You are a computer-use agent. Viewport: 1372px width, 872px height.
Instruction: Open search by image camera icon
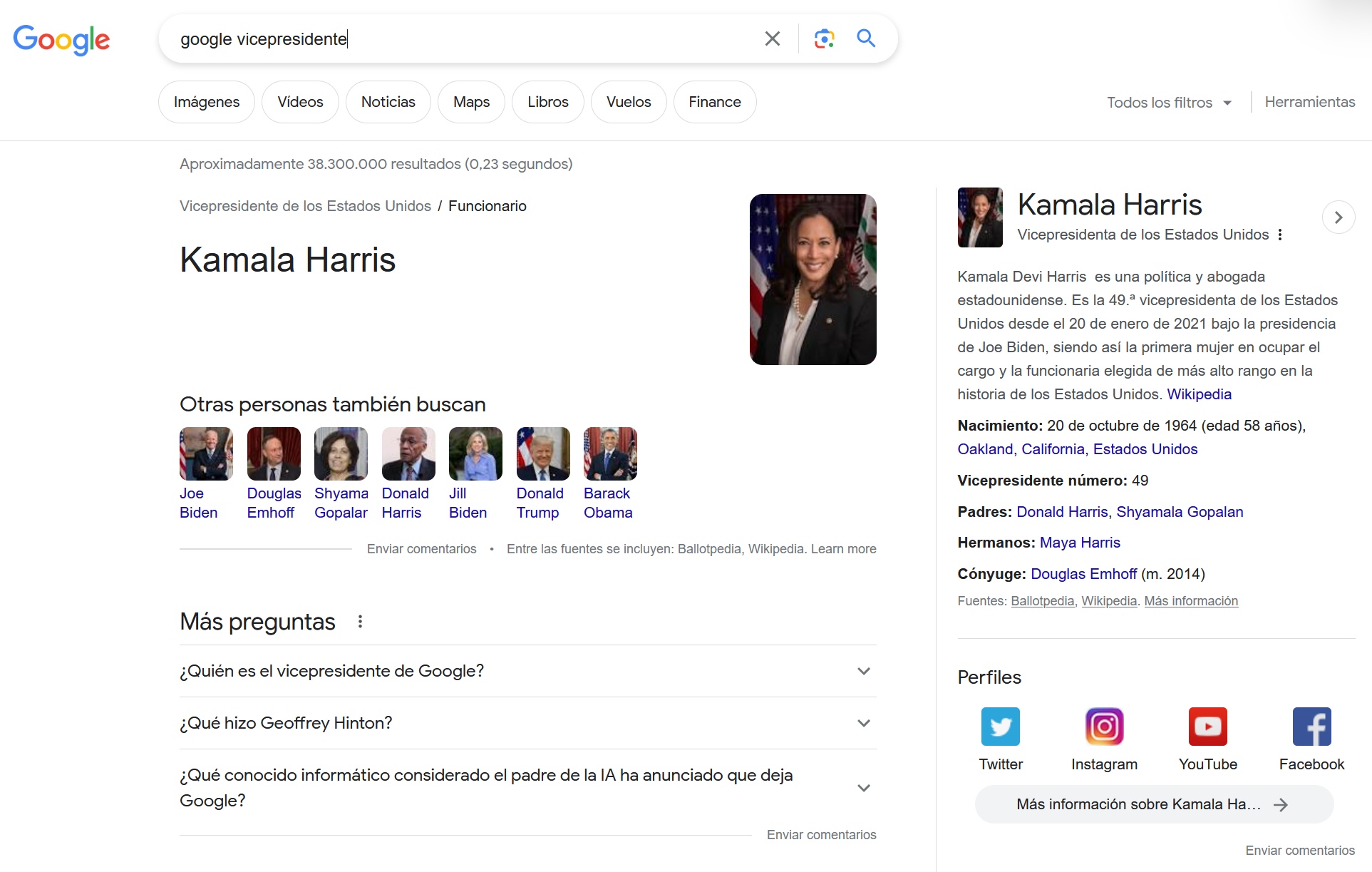click(824, 39)
